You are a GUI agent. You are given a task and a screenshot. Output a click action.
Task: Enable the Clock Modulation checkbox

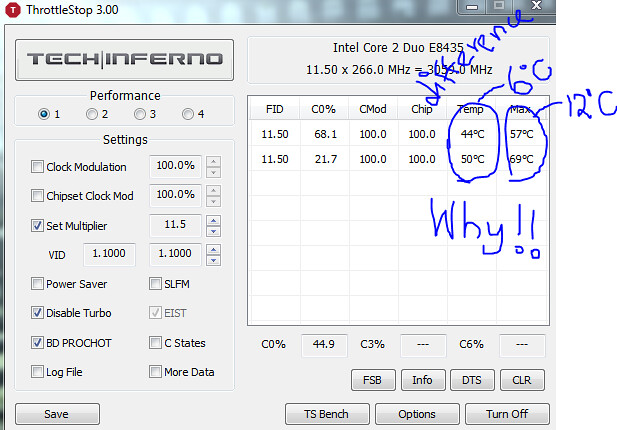[x=37, y=166]
